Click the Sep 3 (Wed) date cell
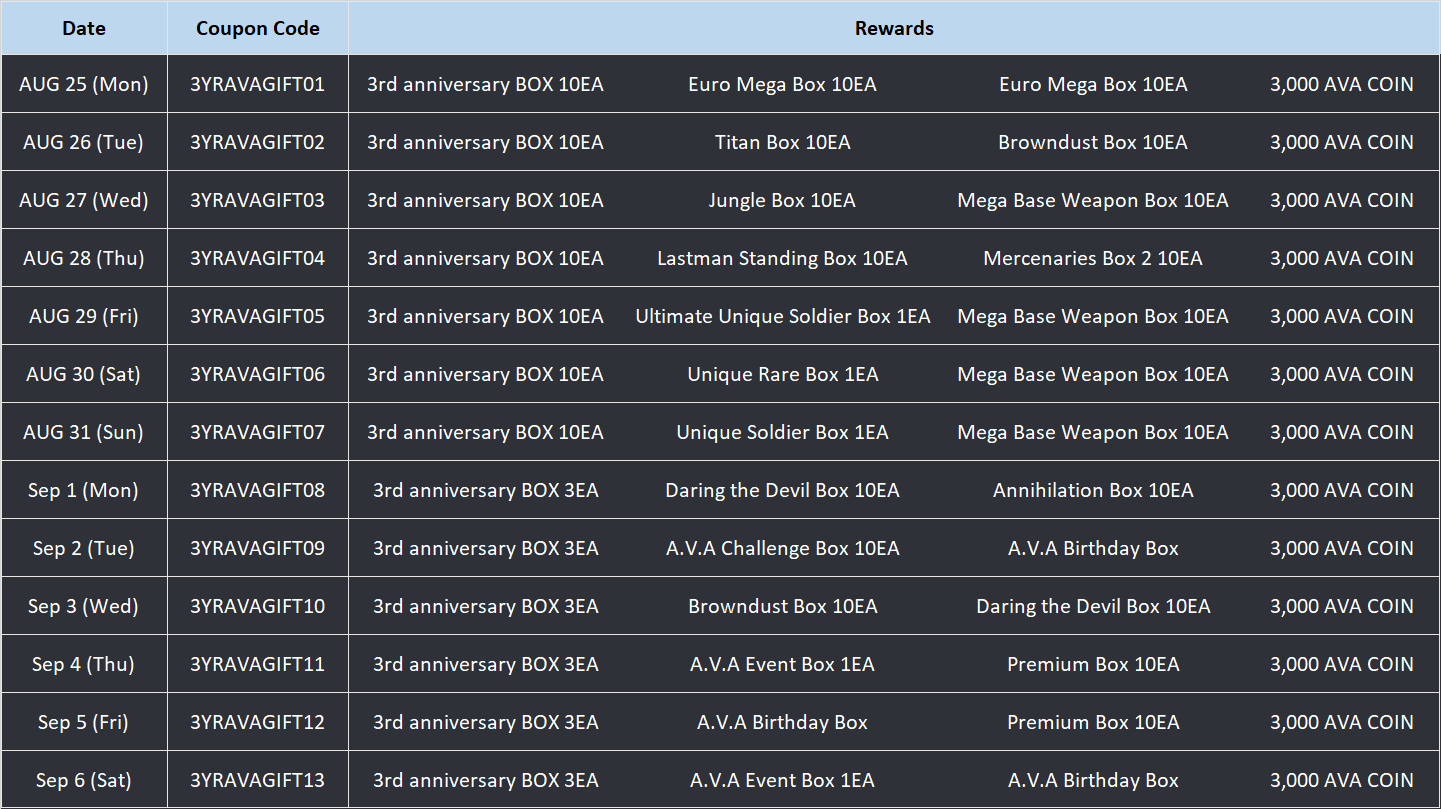This screenshot has height=809, width=1441. click(84, 606)
